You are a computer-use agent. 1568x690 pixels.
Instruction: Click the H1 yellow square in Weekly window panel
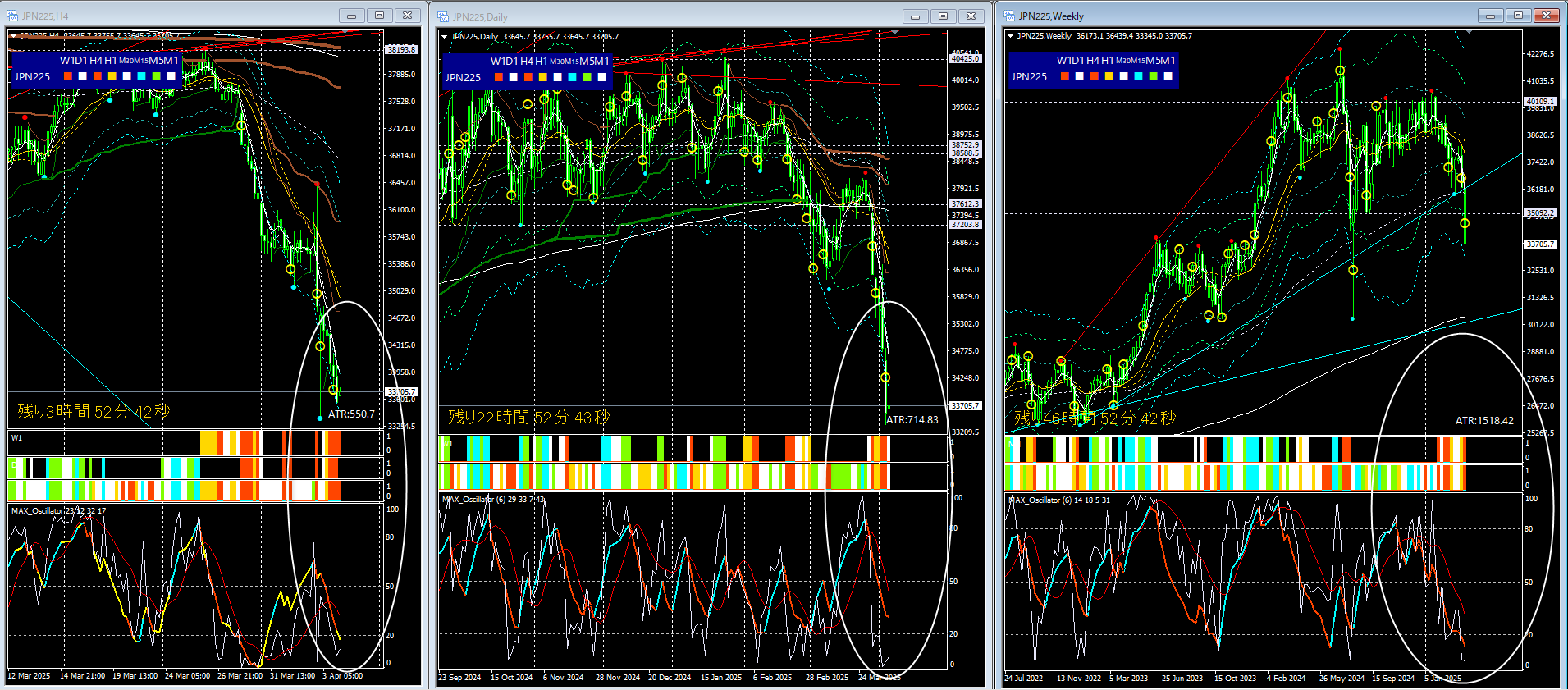pos(1109,76)
